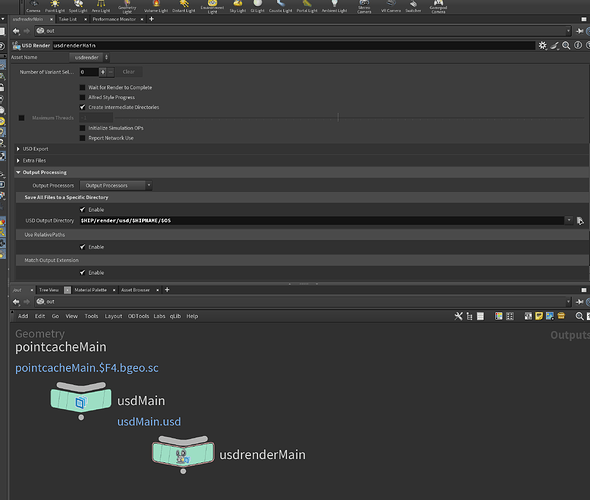Image resolution: width=590 pixels, height=500 pixels.
Task: Click the network editor wrench tools icon
Action: [x=458, y=316]
